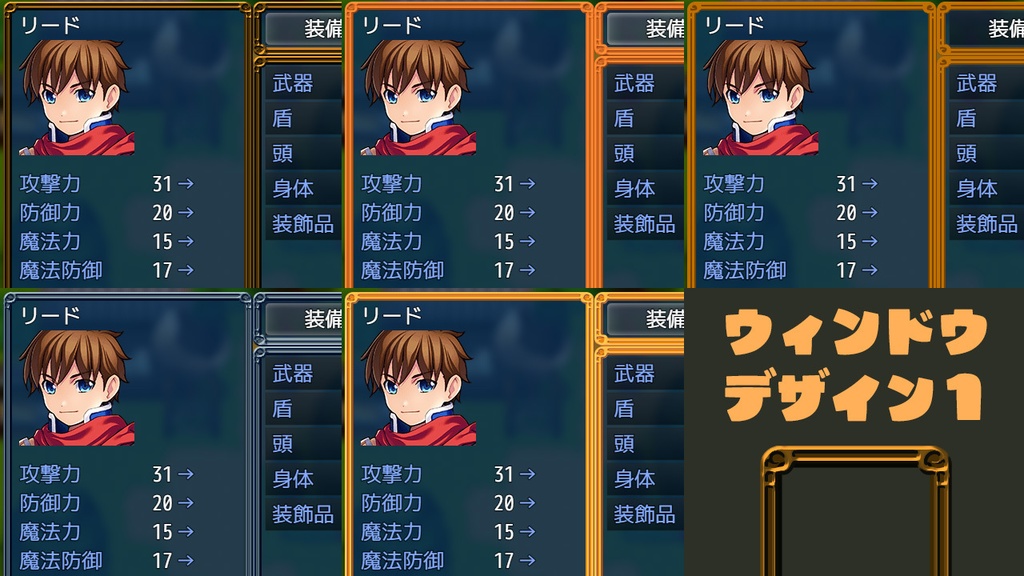Select 装飾品 slot in the top-left dark window

click(x=304, y=224)
